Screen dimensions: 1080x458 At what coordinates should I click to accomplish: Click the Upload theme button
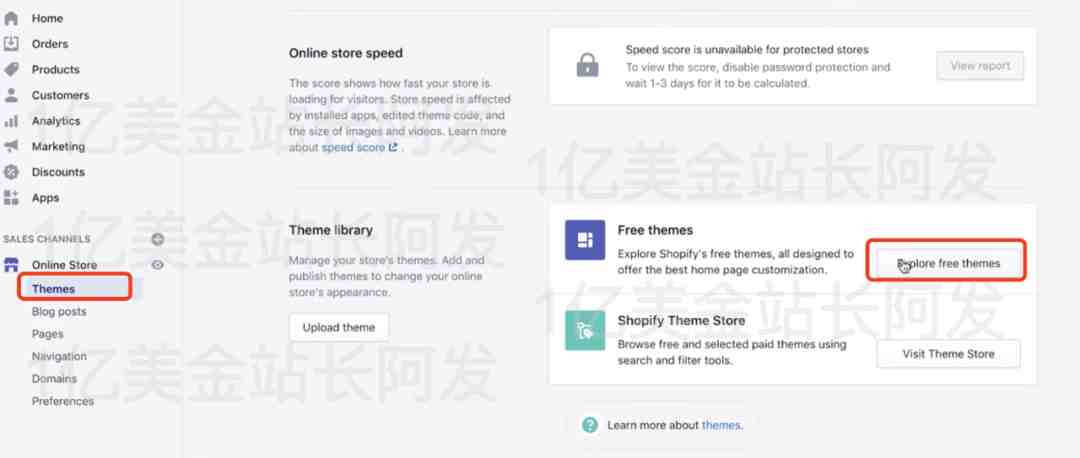[x=339, y=328]
